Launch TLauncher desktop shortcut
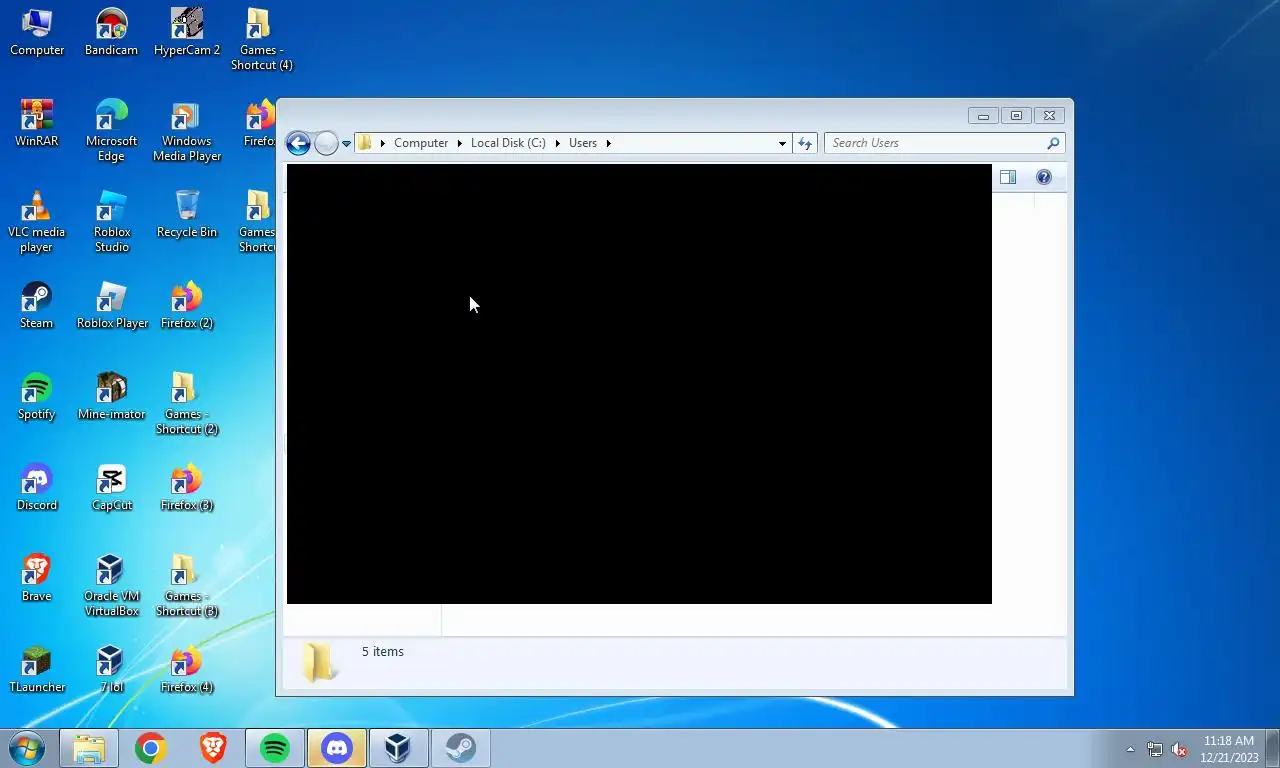Image resolution: width=1280 pixels, height=768 pixels. [x=37, y=669]
